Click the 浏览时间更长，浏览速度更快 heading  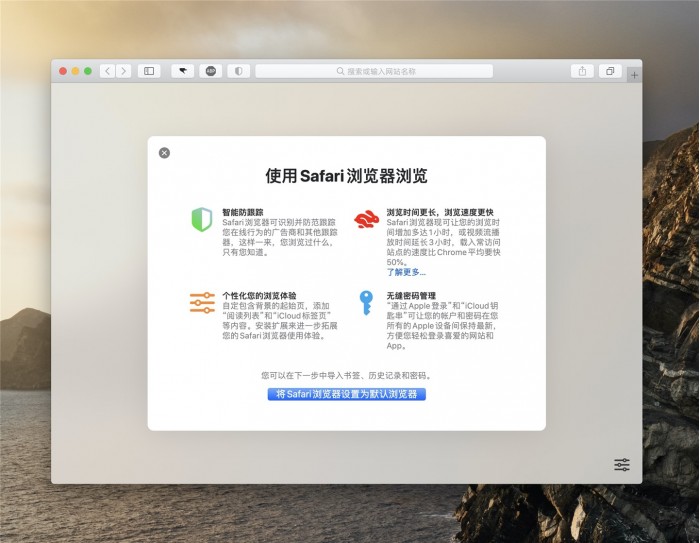[x=440, y=212]
